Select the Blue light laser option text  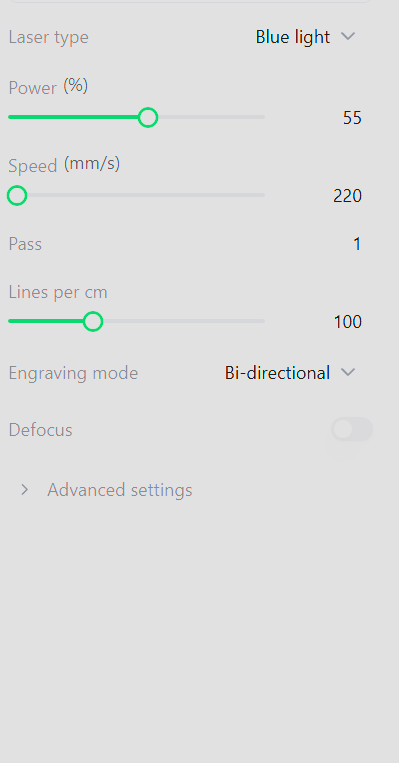pyautogui.click(x=293, y=37)
